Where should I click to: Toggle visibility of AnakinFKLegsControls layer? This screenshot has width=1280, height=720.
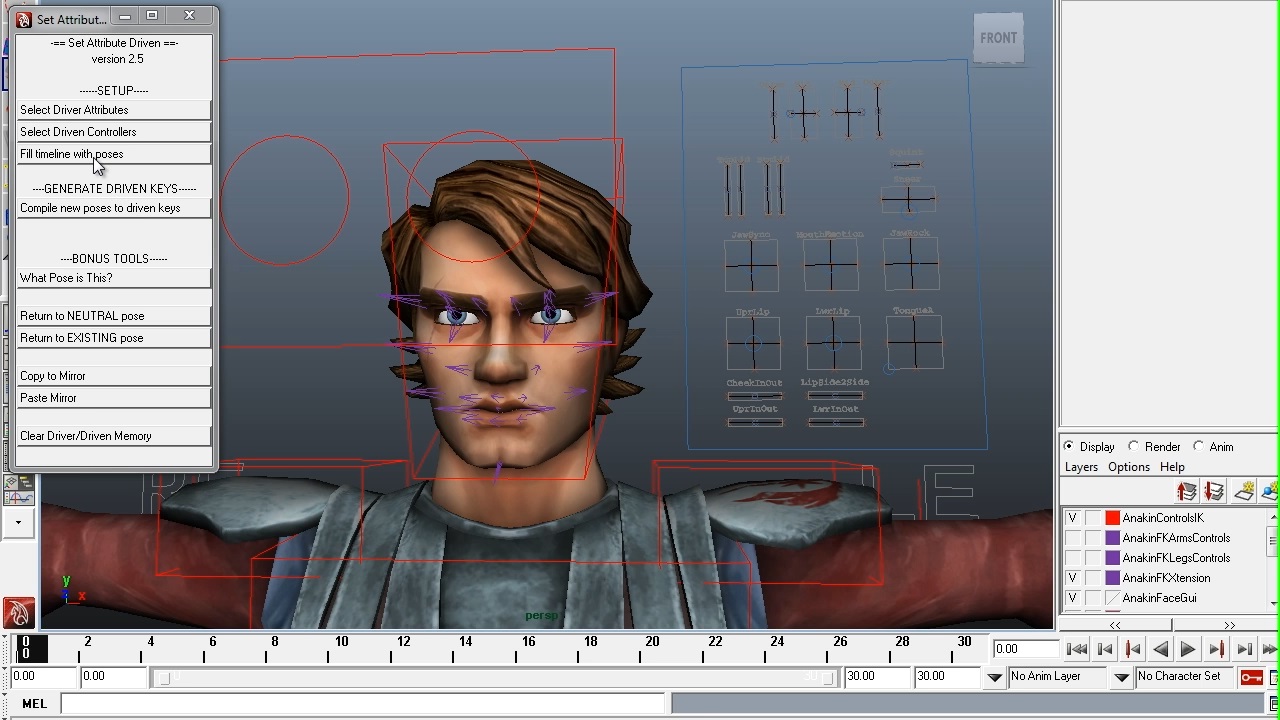(x=1072, y=558)
